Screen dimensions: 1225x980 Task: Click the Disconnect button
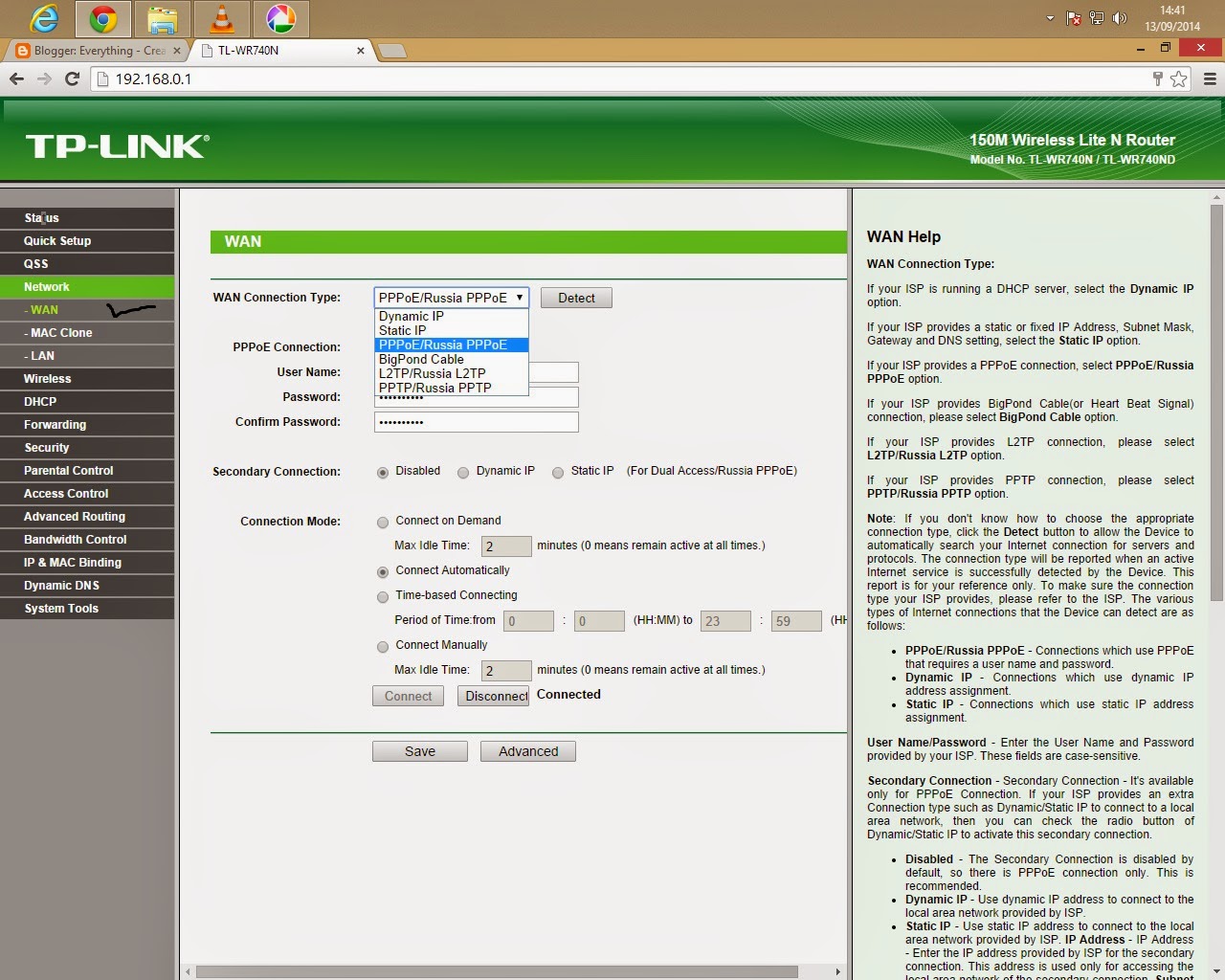tap(494, 696)
